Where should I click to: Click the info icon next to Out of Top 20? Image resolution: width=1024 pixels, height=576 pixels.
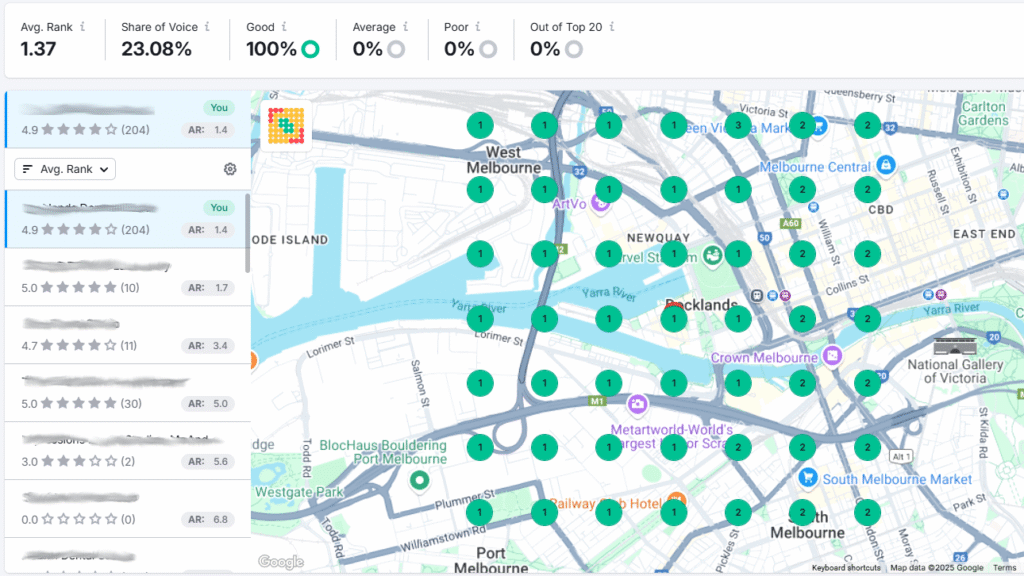pos(611,27)
